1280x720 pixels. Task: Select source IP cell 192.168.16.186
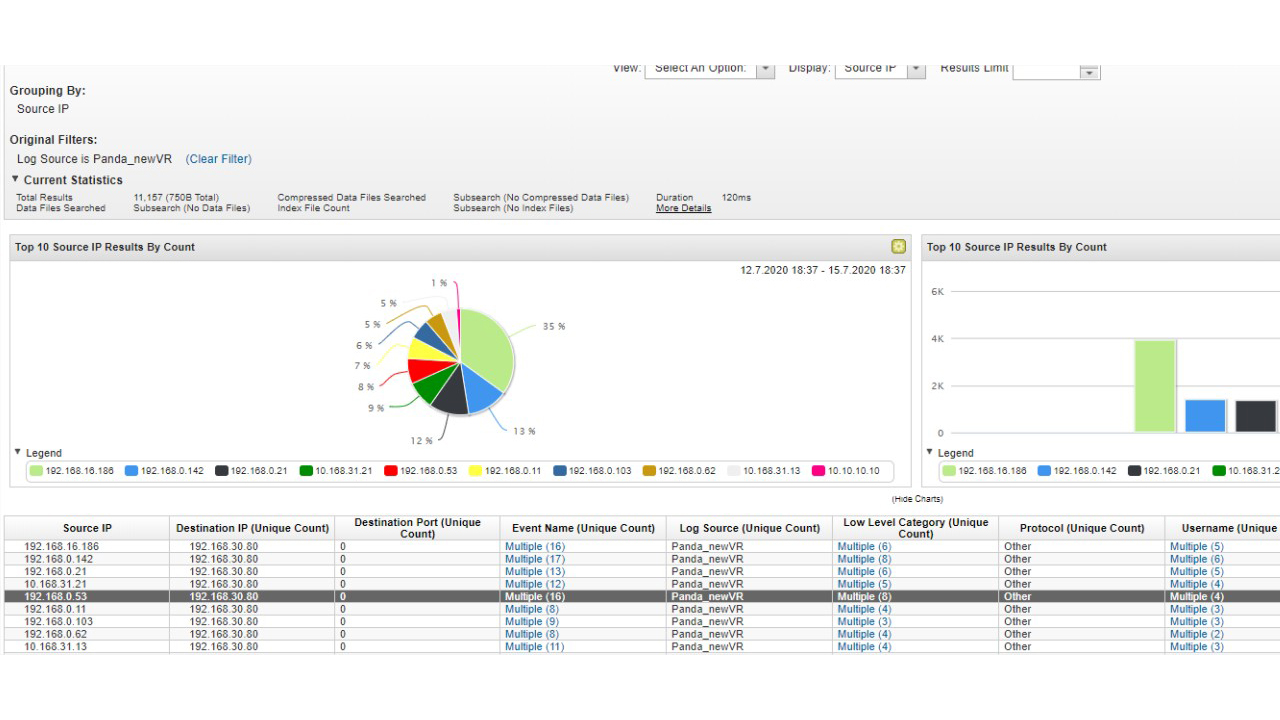point(87,547)
